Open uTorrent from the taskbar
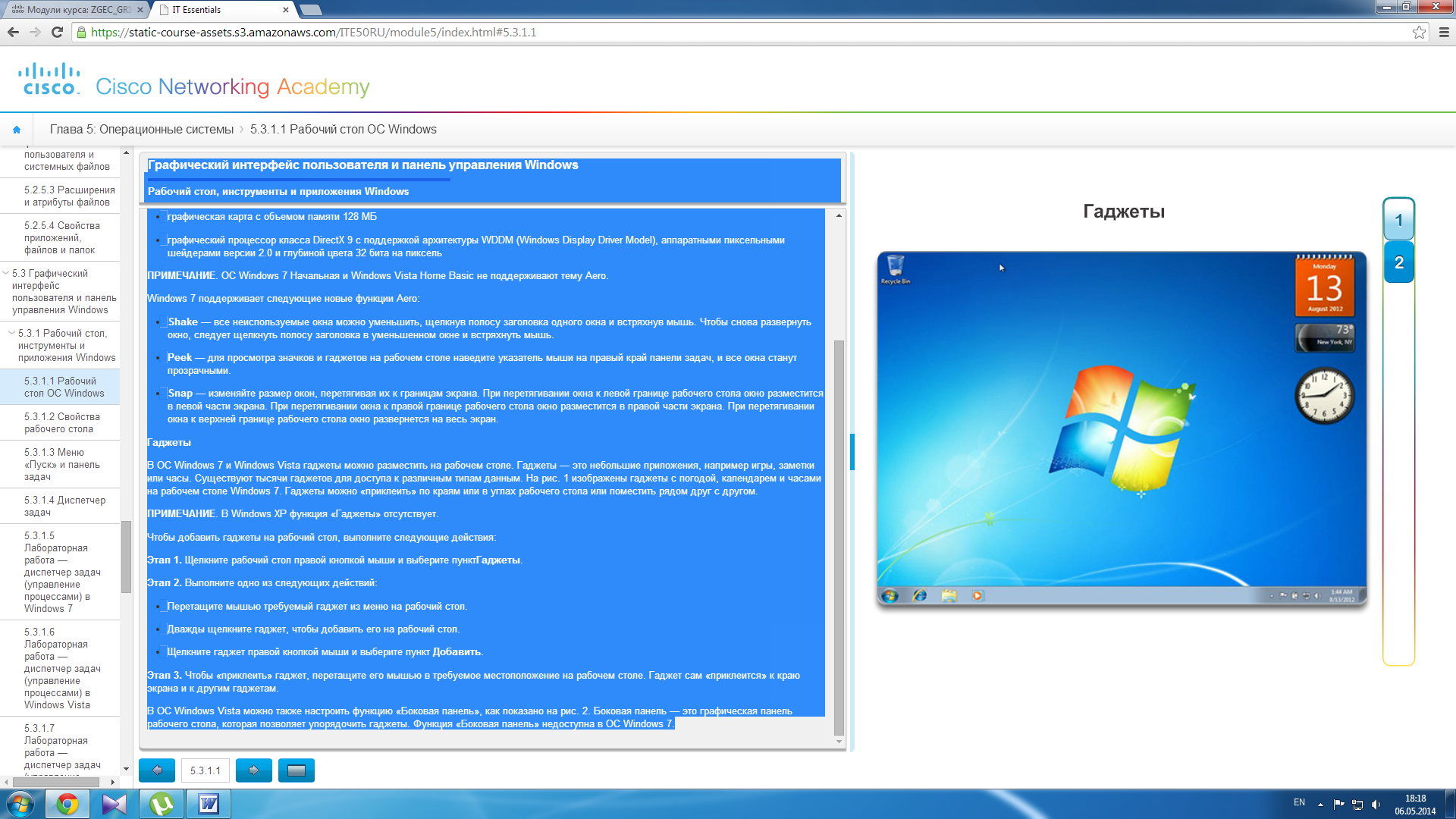Image resolution: width=1456 pixels, height=819 pixels. pyautogui.click(x=162, y=804)
